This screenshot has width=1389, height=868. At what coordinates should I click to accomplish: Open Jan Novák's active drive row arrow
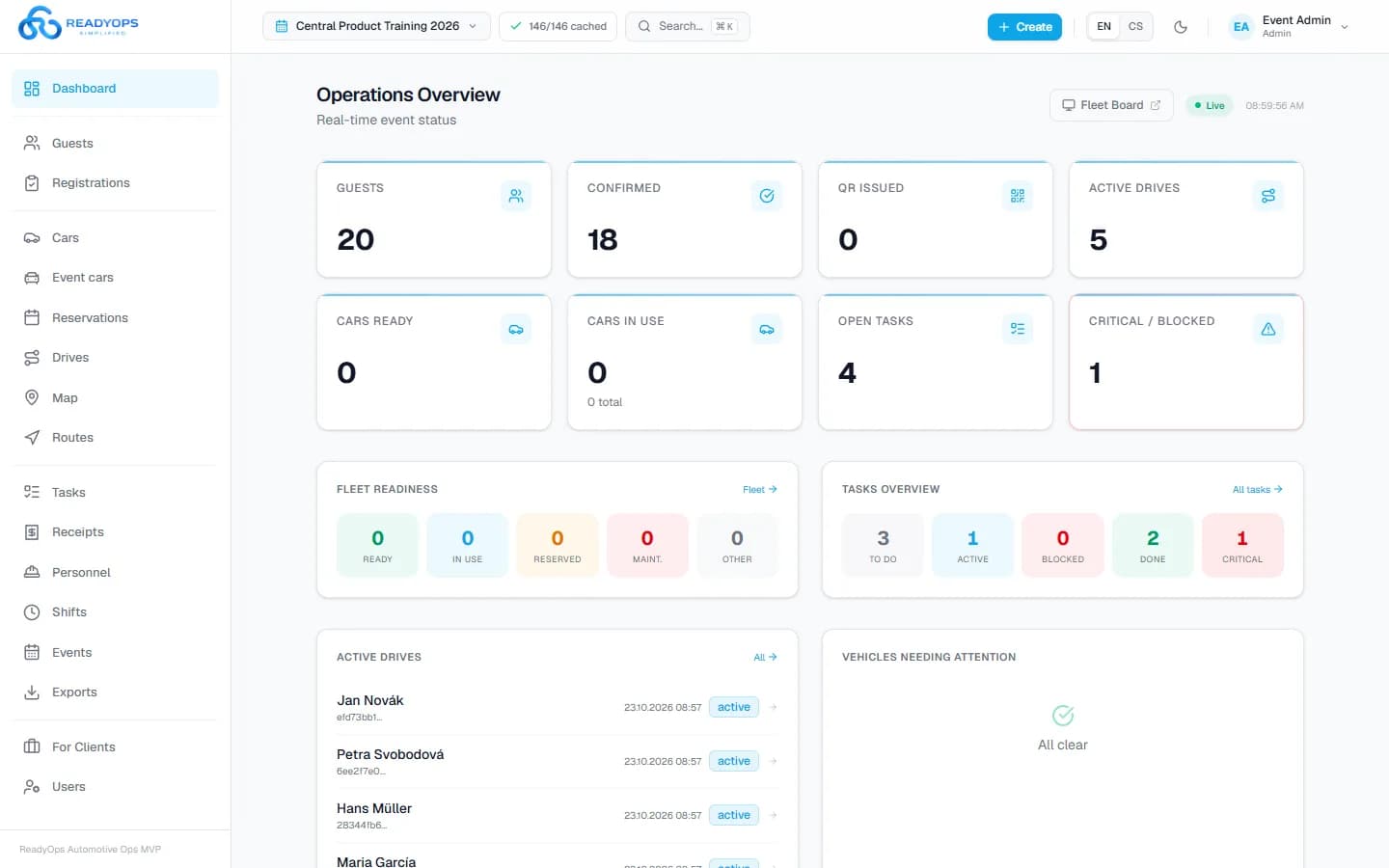(x=774, y=707)
